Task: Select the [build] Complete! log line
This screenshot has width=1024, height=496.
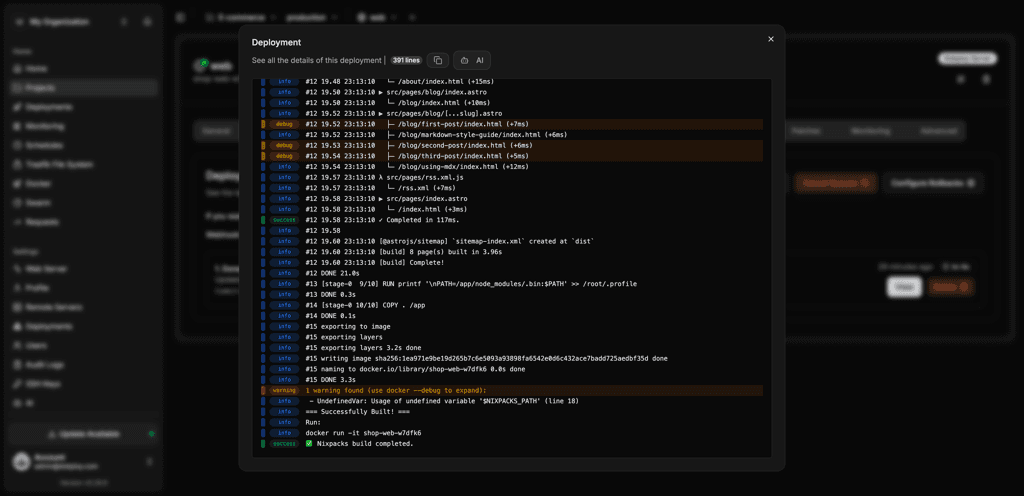Action: (374, 262)
